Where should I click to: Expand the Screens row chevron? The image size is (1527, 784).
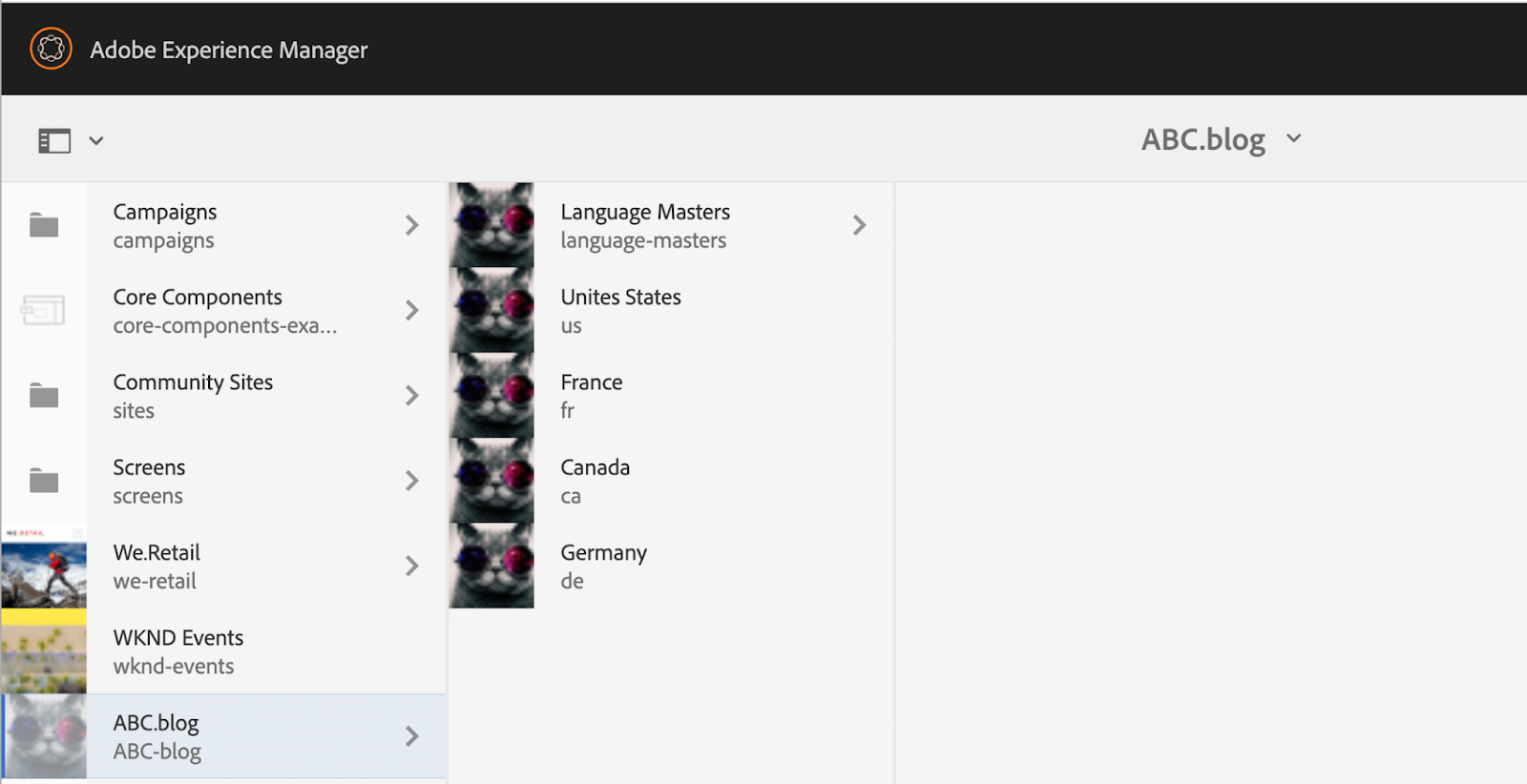tap(411, 481)
